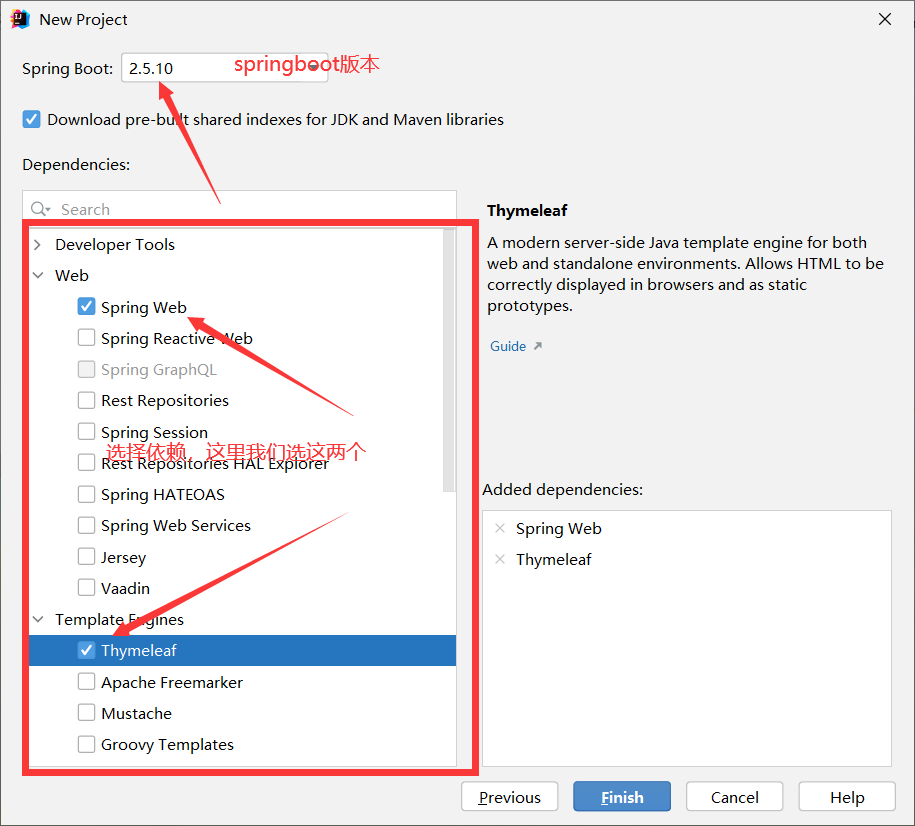This screenshot has height=826, width=915.
Task: Check the Rest Repositories dependency
Action: 86,400
